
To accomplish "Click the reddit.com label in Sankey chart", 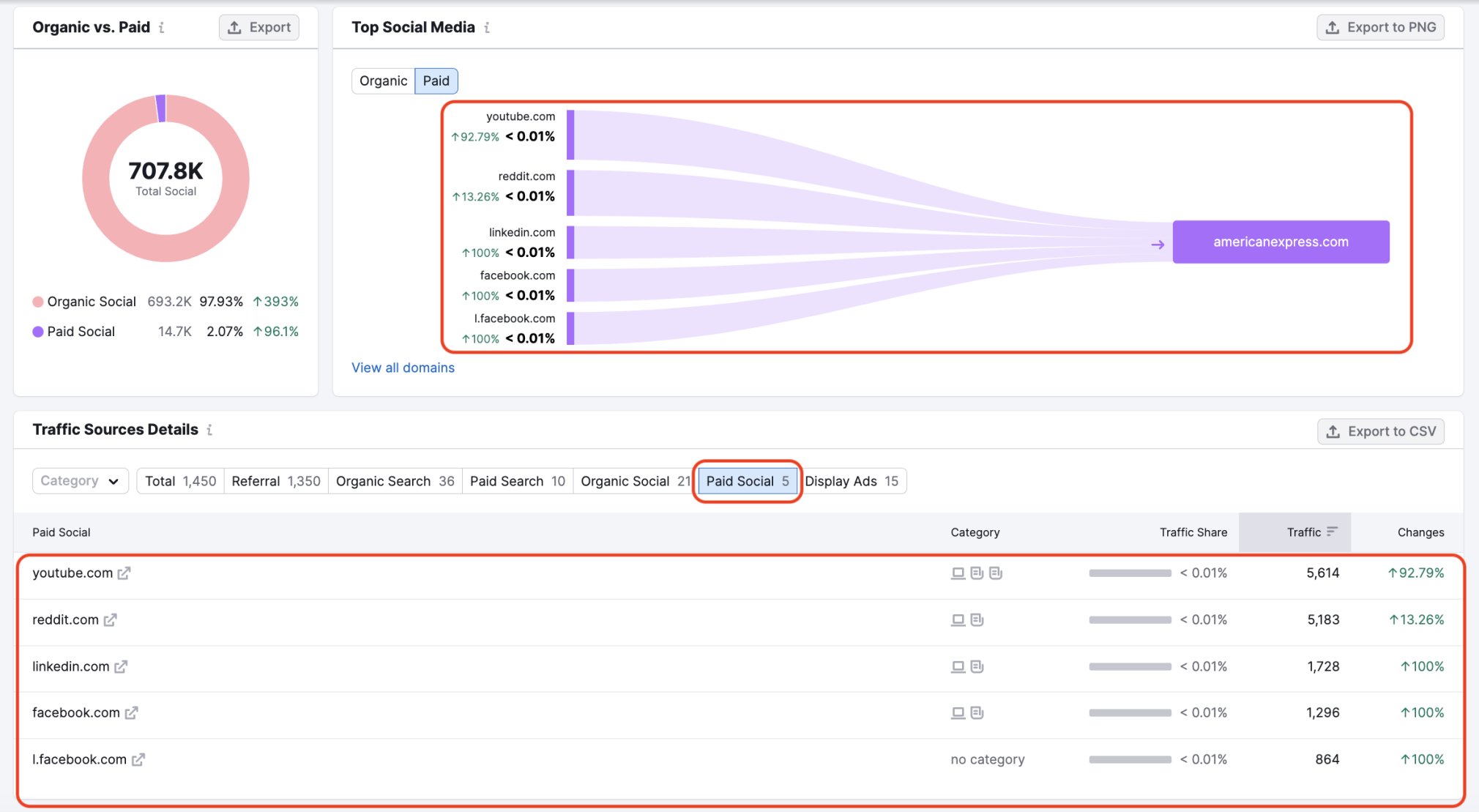I will coord(526,176).
